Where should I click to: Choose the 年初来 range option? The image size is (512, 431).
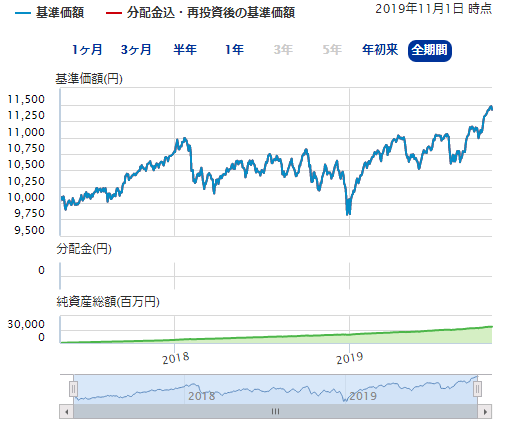click(380, 50)
